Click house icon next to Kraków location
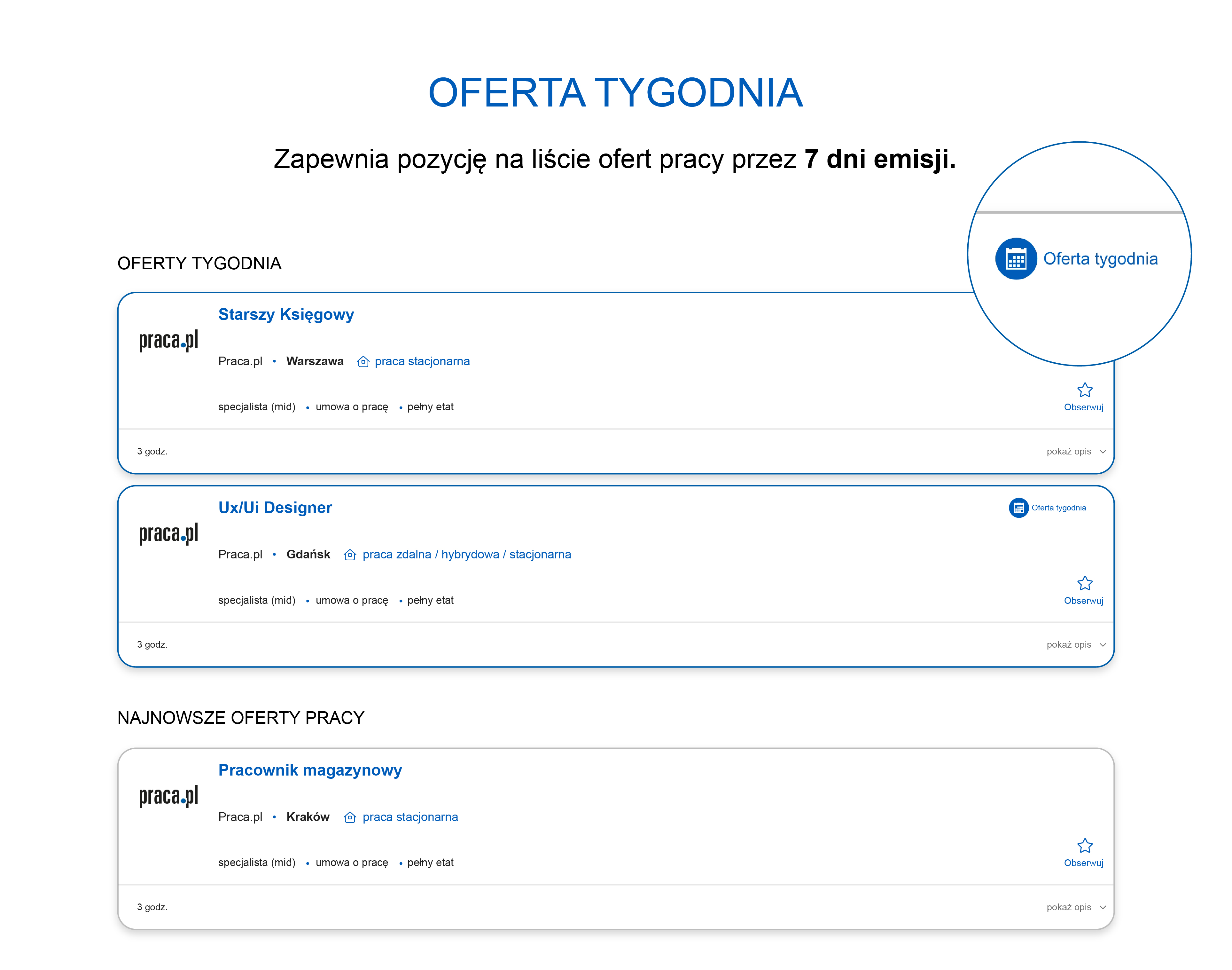 click(x=350, y=817)
